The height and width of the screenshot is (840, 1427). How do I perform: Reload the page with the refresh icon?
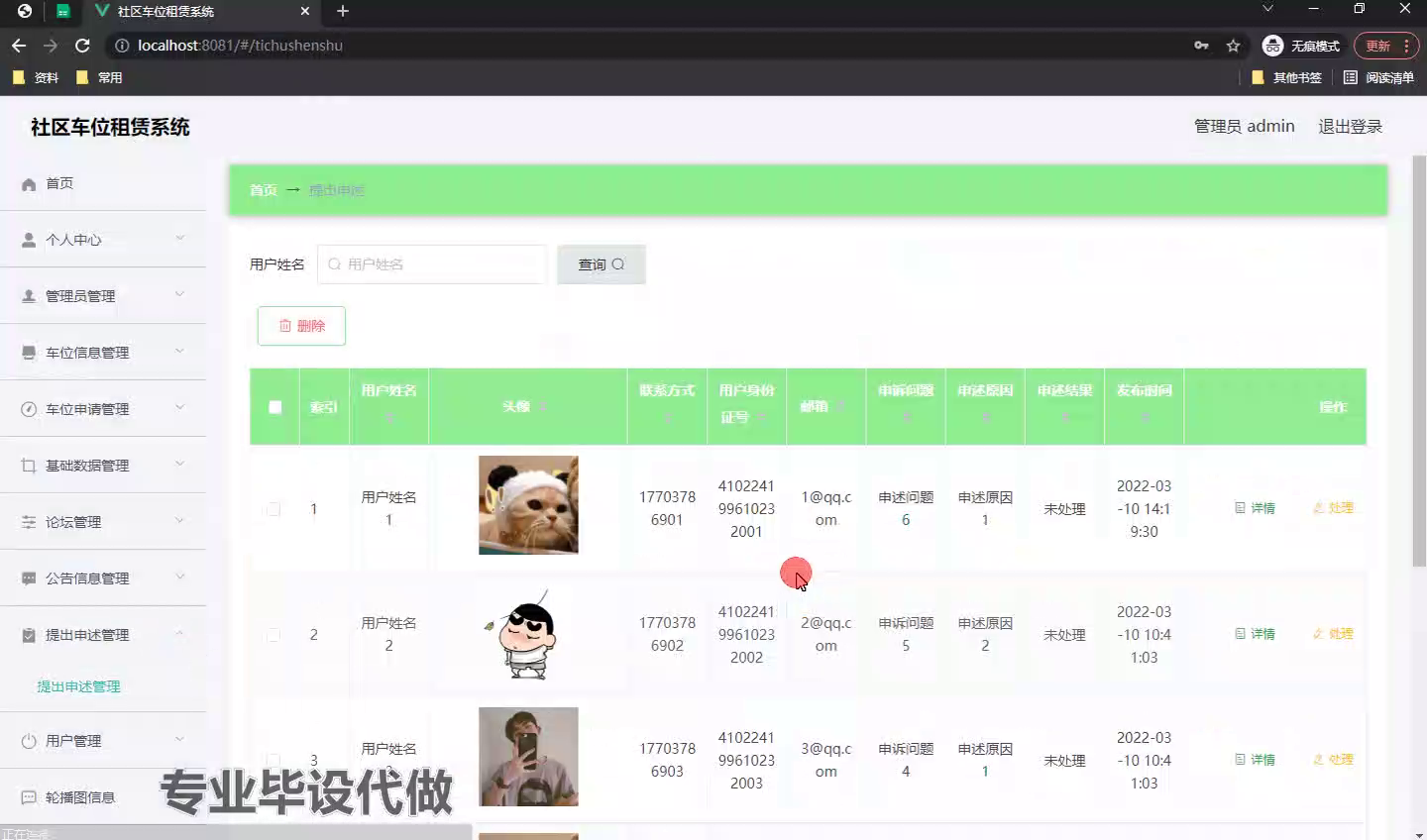tap(82, 46)
